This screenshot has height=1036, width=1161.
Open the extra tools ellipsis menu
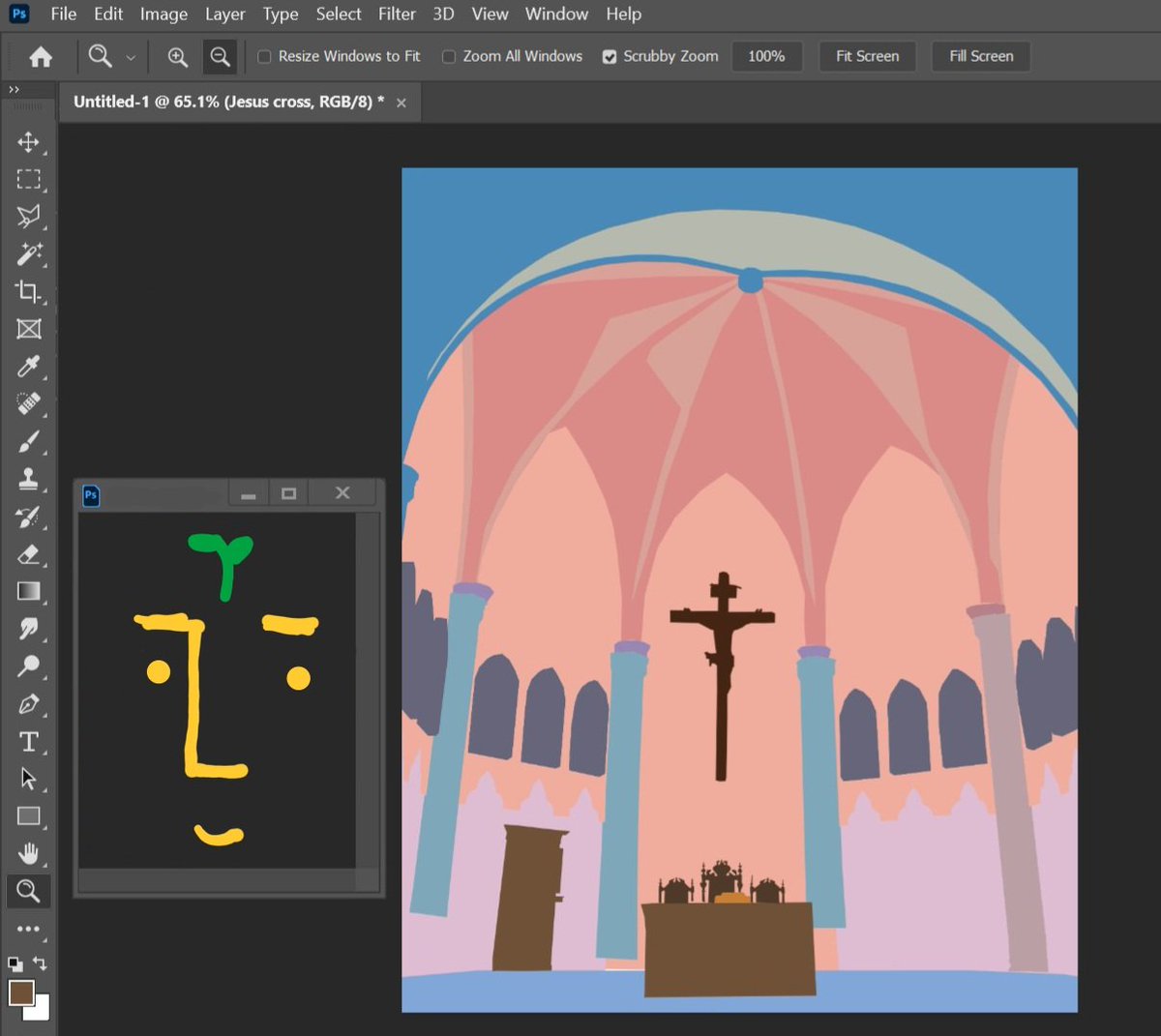(x=28, y=929)
